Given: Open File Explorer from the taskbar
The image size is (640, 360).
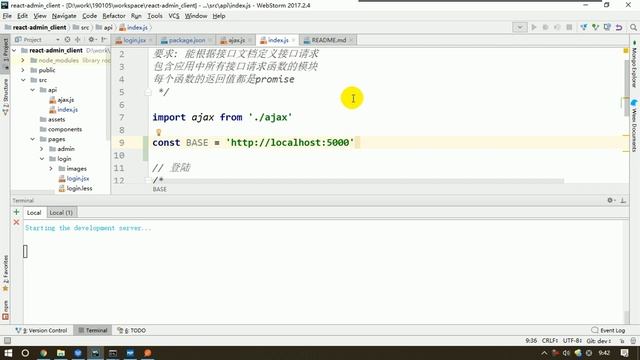Looking at the screenshot, I should tap(61, 353).
